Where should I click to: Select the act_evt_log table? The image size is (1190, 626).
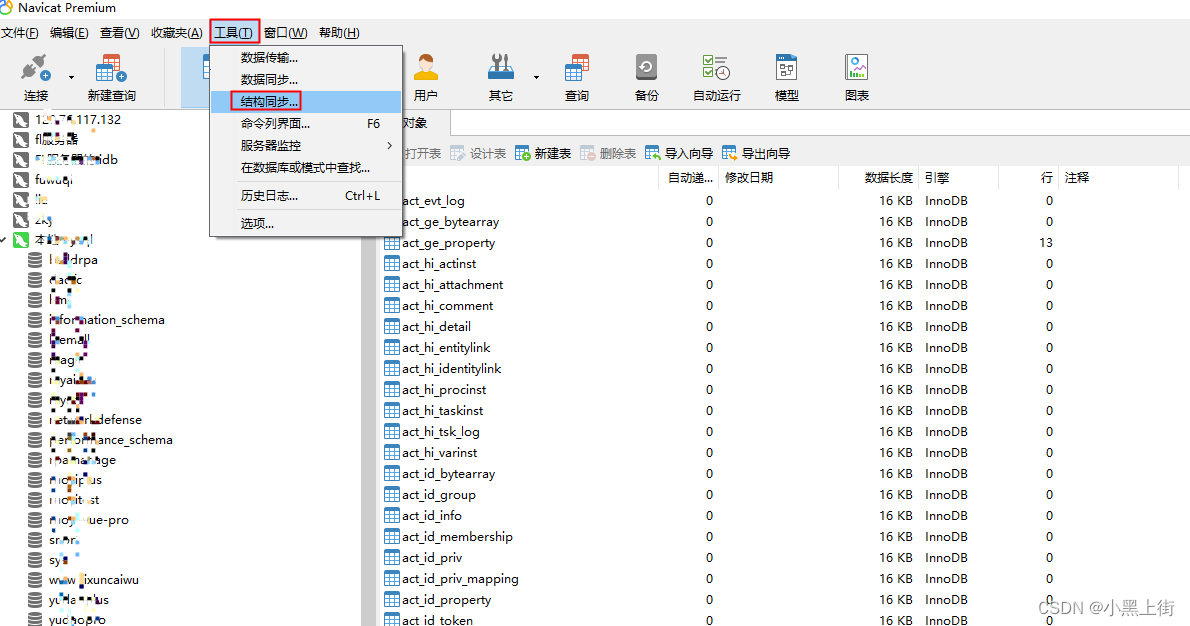[433, 201]
